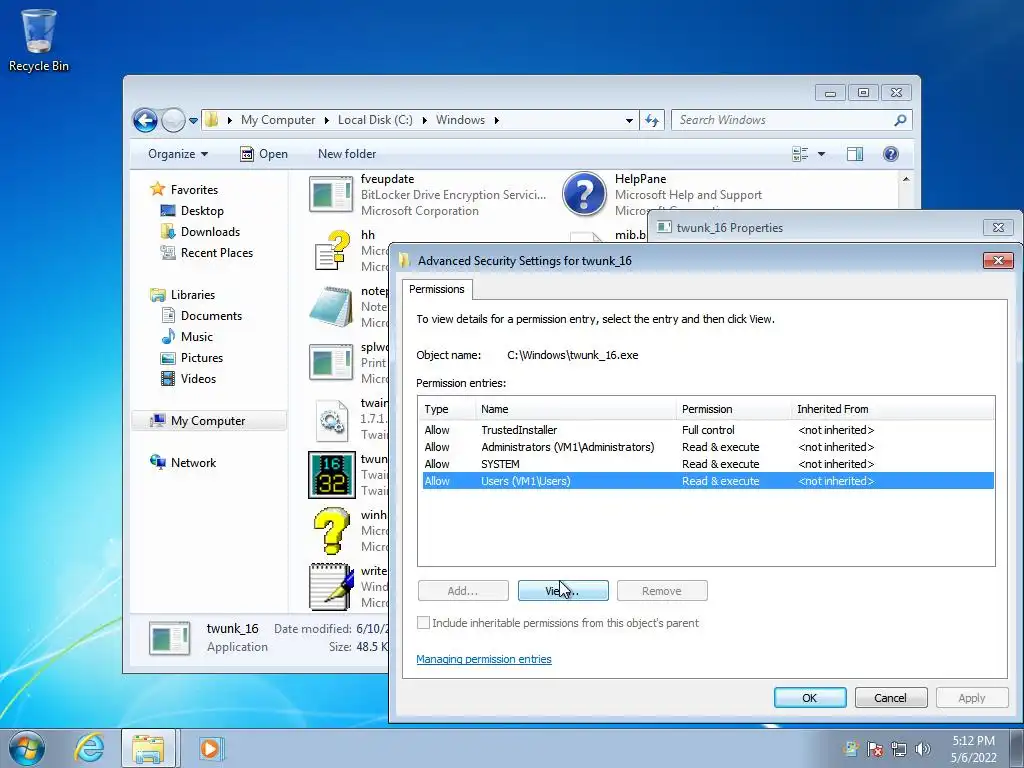Toggle Include inheritable permissions checkbox
This screenshot has width=1024, height=768.
click(x=424, y=623)
